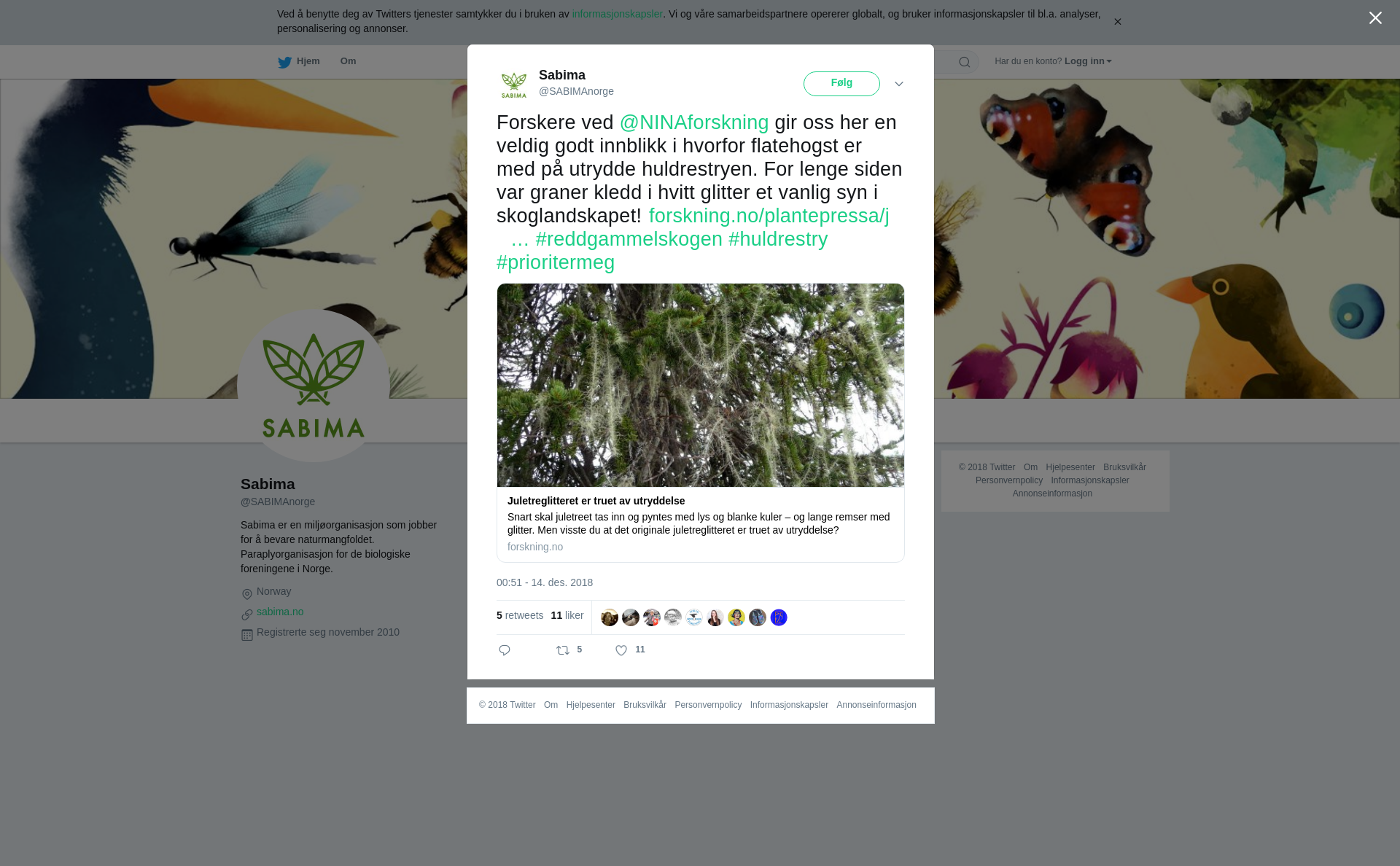The height and width of the screenshot is (866, 1400).
Task: Open first liker's avatar thumbnail
Action: point(610,617)
